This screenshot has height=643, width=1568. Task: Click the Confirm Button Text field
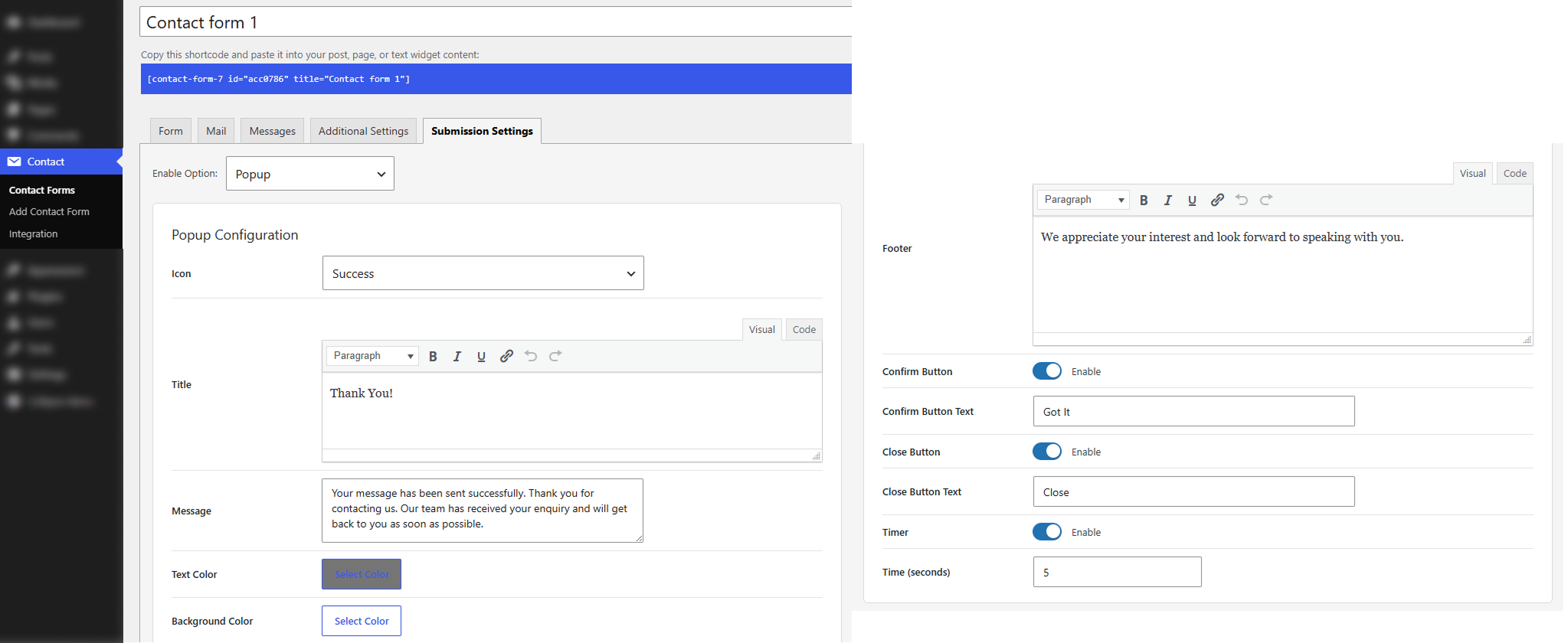[x=1194, y=411]
